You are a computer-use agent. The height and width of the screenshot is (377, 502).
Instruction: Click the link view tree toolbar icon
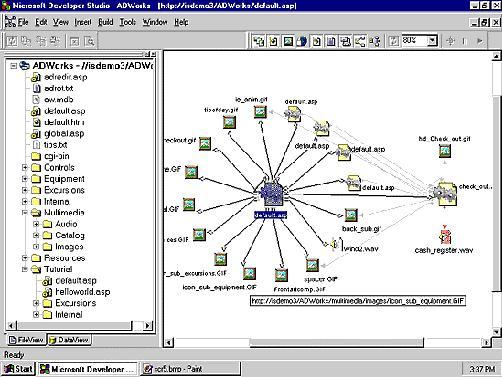coord(259,41)
